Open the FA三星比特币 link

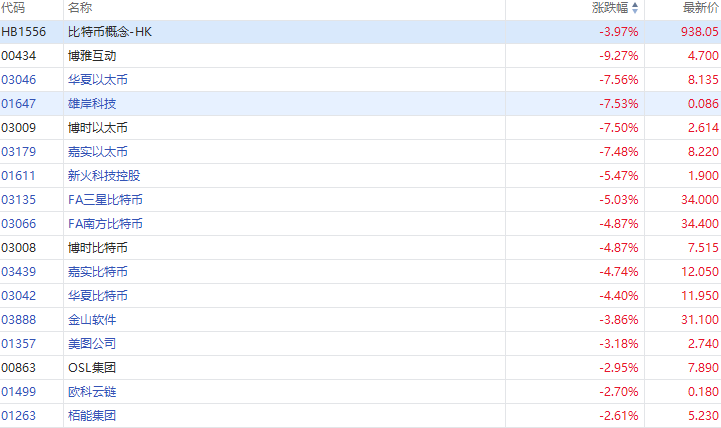[105, 200]
